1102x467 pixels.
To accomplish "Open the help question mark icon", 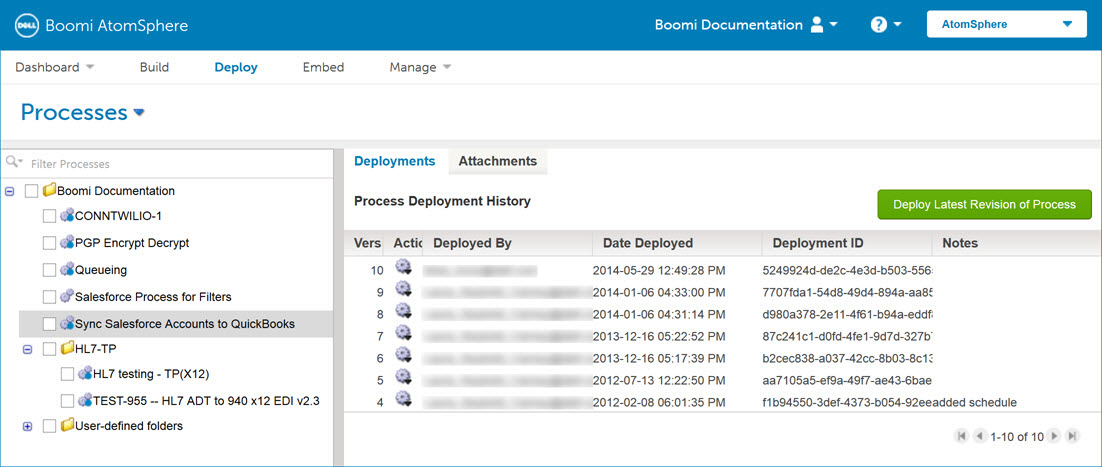I will coord(879,25).
